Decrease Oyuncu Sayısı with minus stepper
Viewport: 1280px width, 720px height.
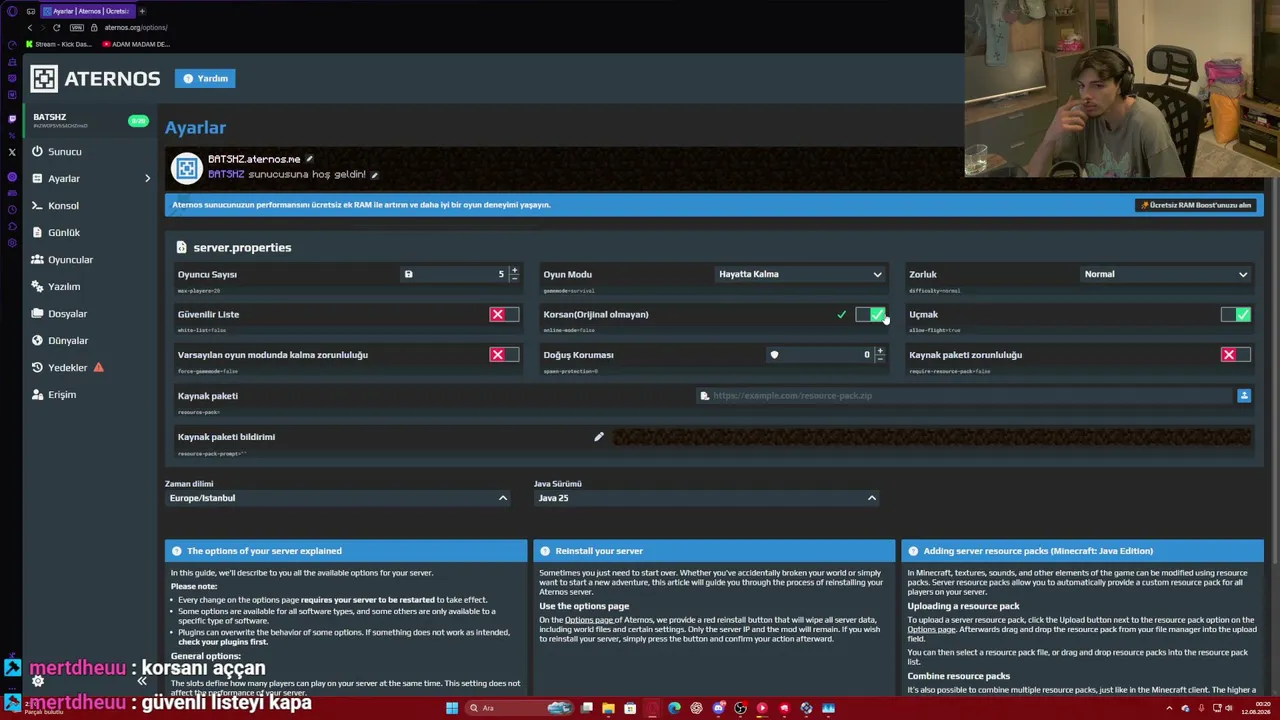pyautogui.click(x=514, y=278)
